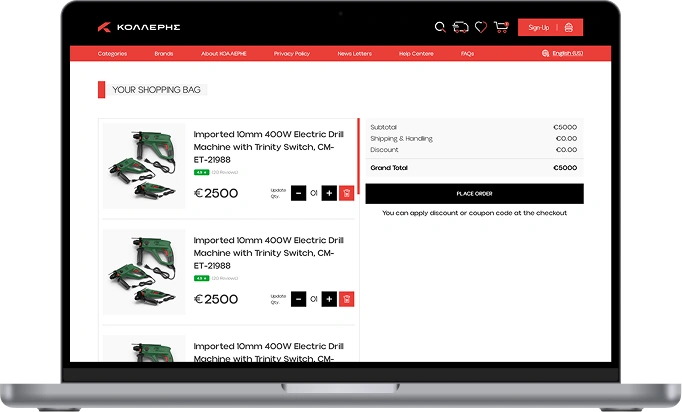The image size is (682, 412).
Task: Click the Grand Total label
Action: pyautogui.click(x=389, y=167)
